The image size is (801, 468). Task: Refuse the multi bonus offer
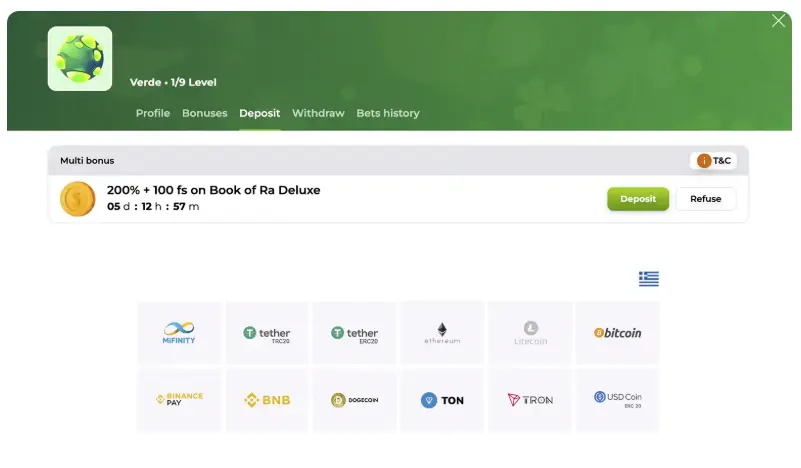coord(705,199)
